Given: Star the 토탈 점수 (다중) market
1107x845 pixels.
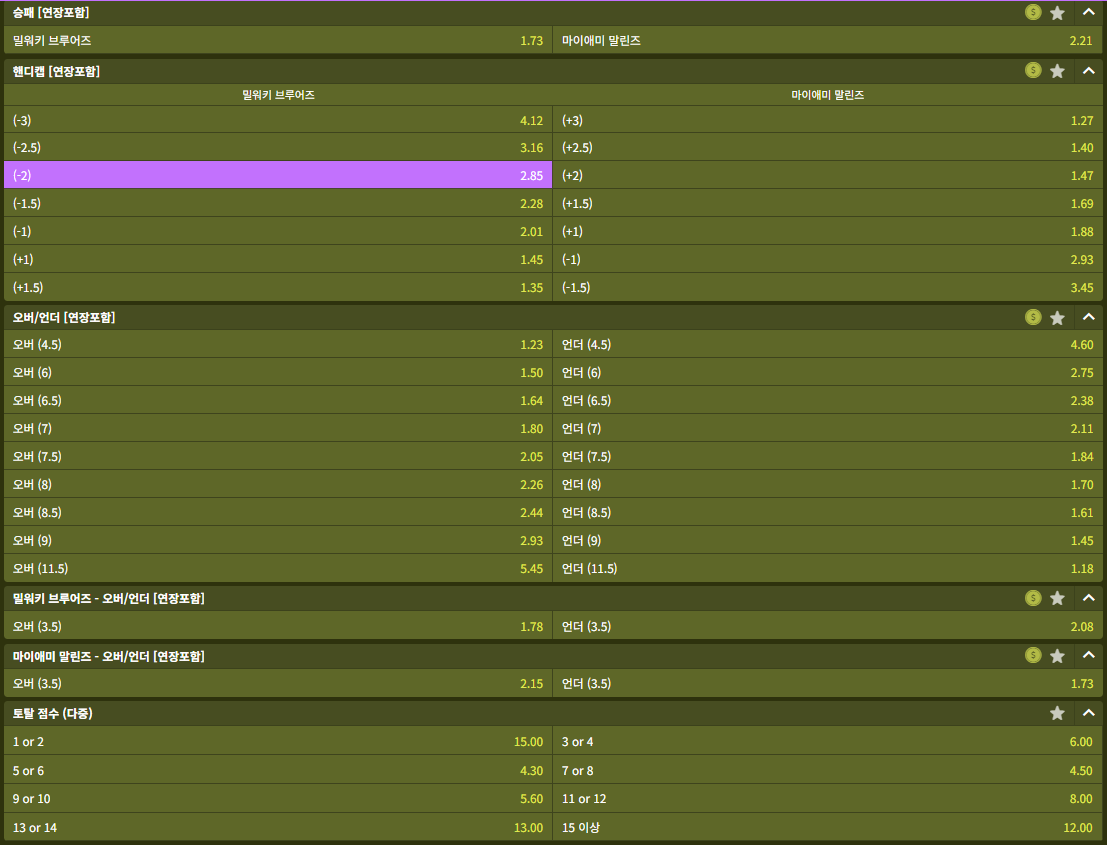Looking at the screenshot, I should coord(1057,713).
